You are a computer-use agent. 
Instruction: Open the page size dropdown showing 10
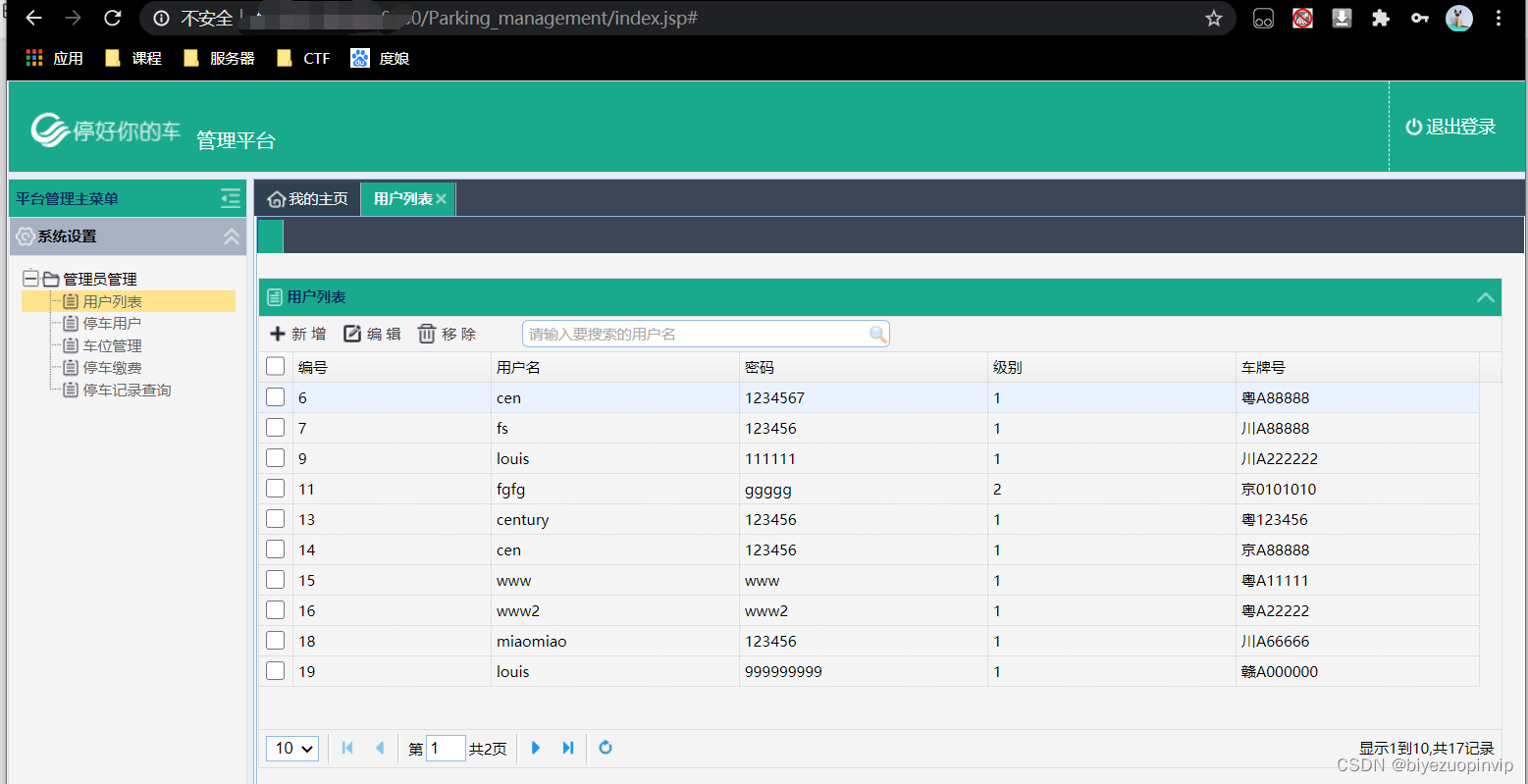(292, 748)
